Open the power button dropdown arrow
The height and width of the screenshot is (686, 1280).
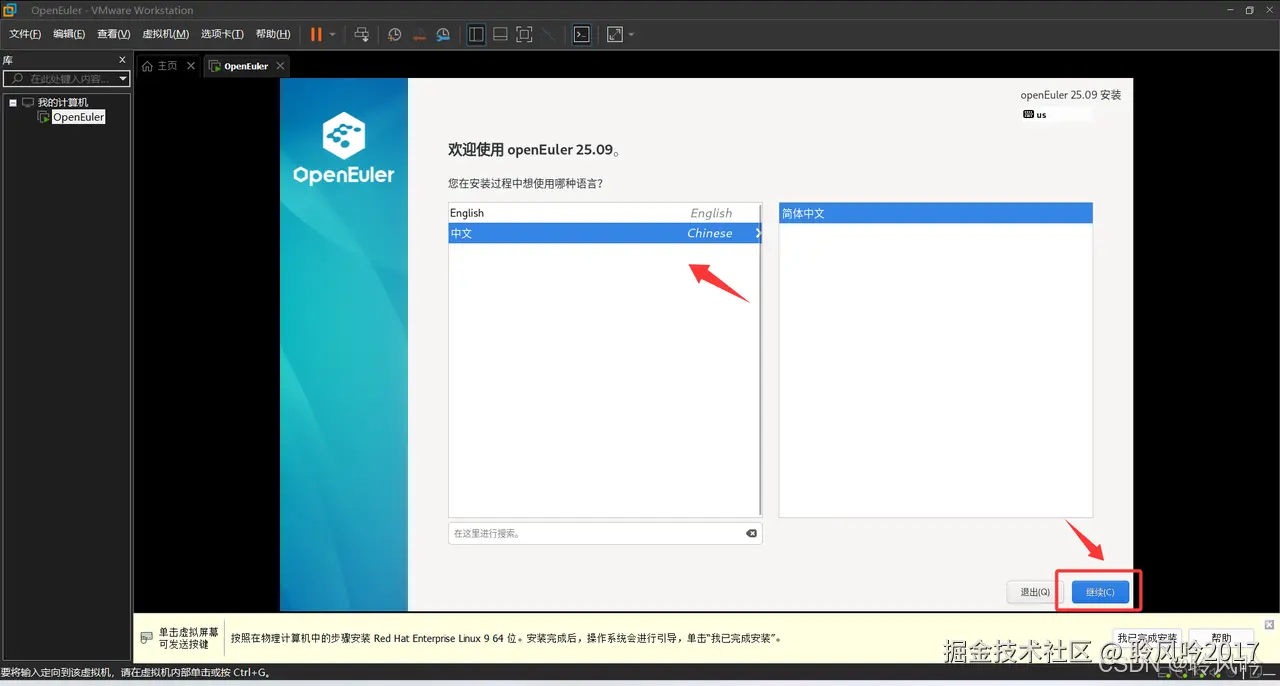(330, 34)
